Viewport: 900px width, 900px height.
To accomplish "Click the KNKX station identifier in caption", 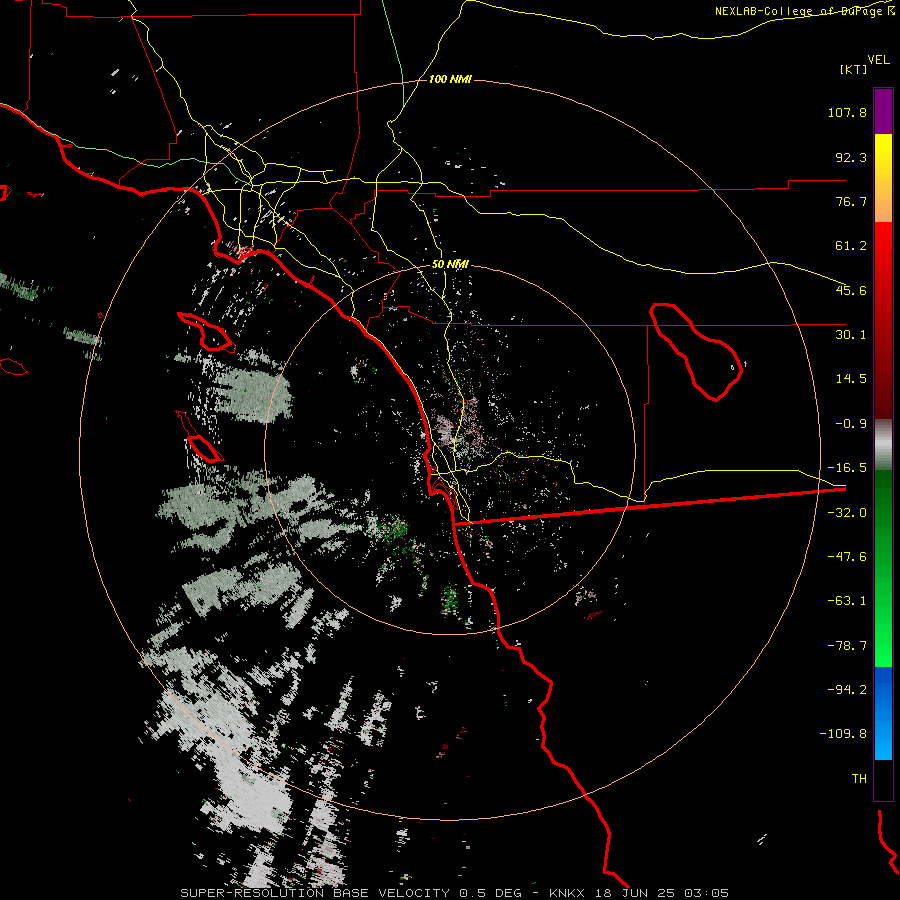I will pyautogui.click(x=567, y=893).
